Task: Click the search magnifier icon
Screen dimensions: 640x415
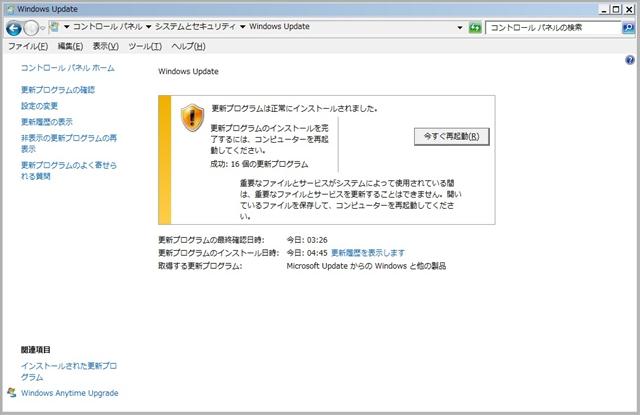Action: coord(628,28)
